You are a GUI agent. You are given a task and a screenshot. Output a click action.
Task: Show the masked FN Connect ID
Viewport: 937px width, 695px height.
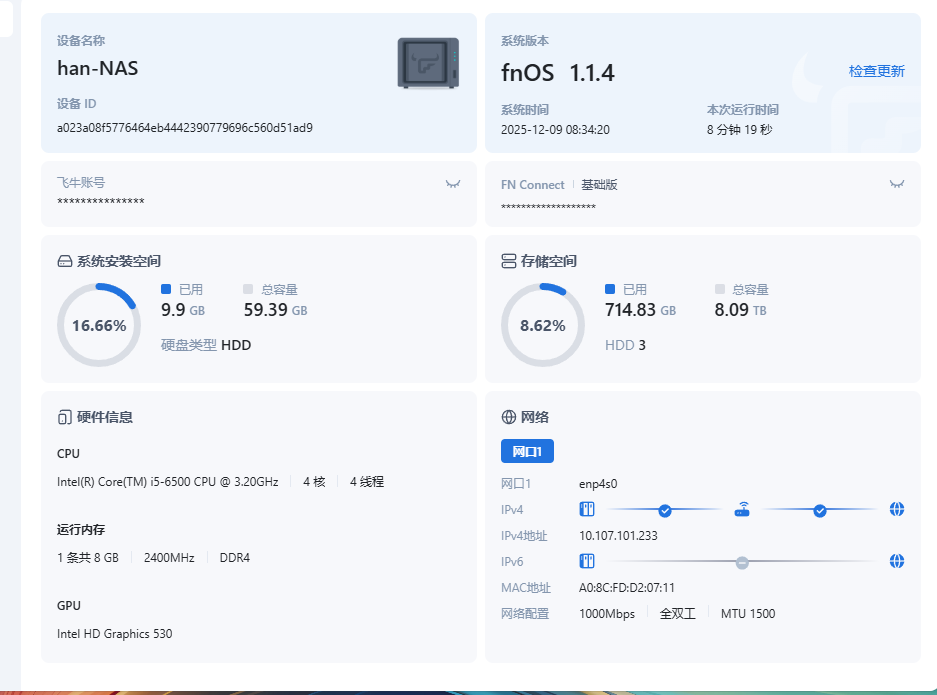click(897, 184)
